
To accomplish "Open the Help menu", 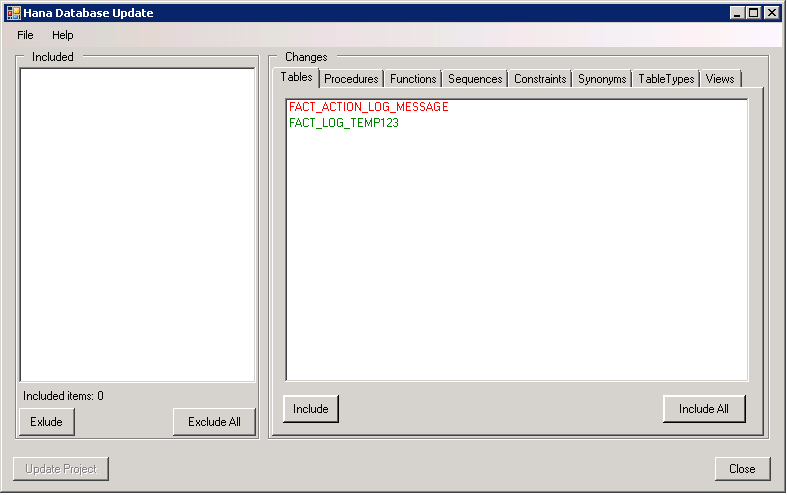I will click(x=63, y=35).
